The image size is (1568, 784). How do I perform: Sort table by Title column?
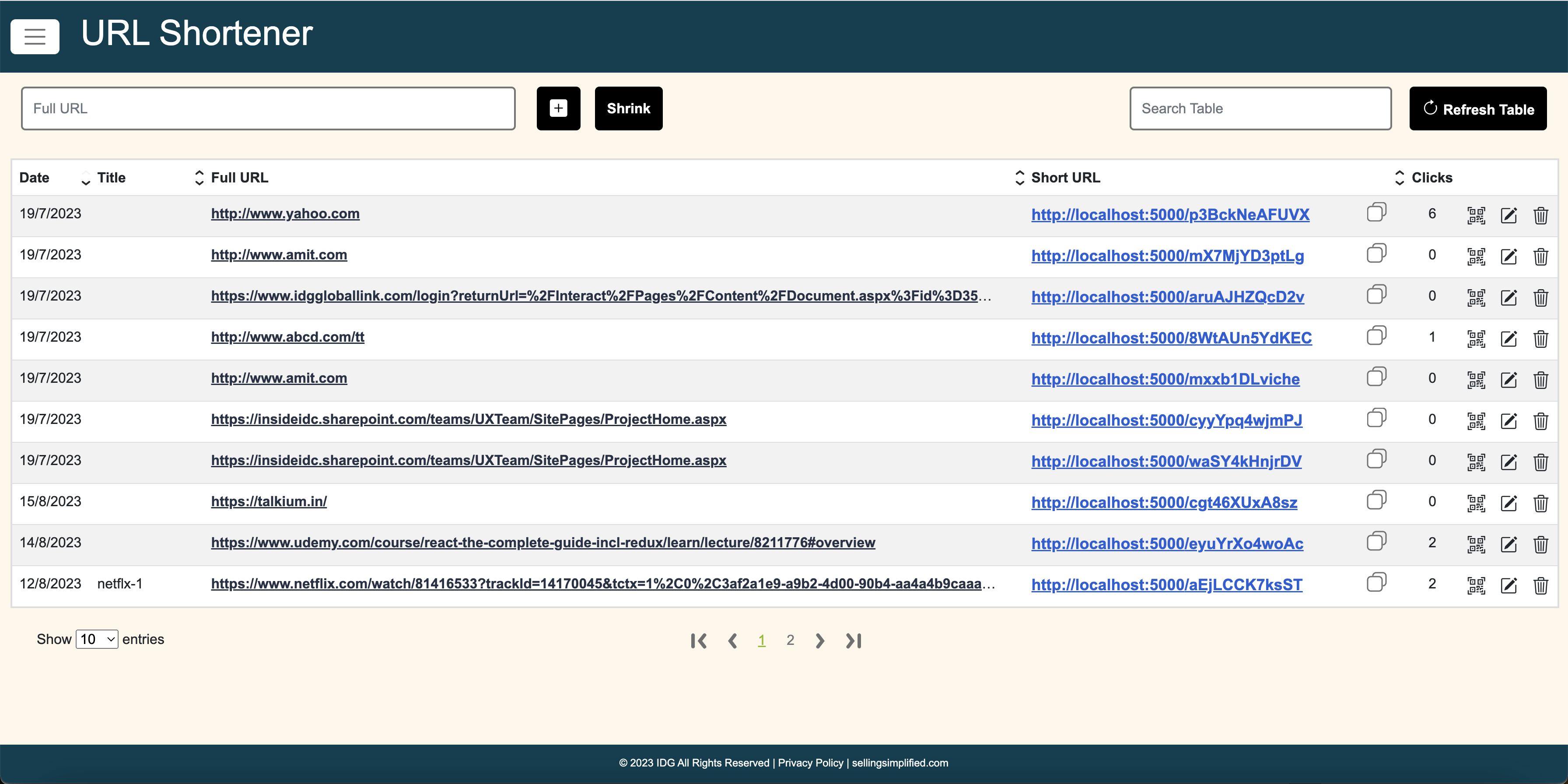click(x=199, y=178)
